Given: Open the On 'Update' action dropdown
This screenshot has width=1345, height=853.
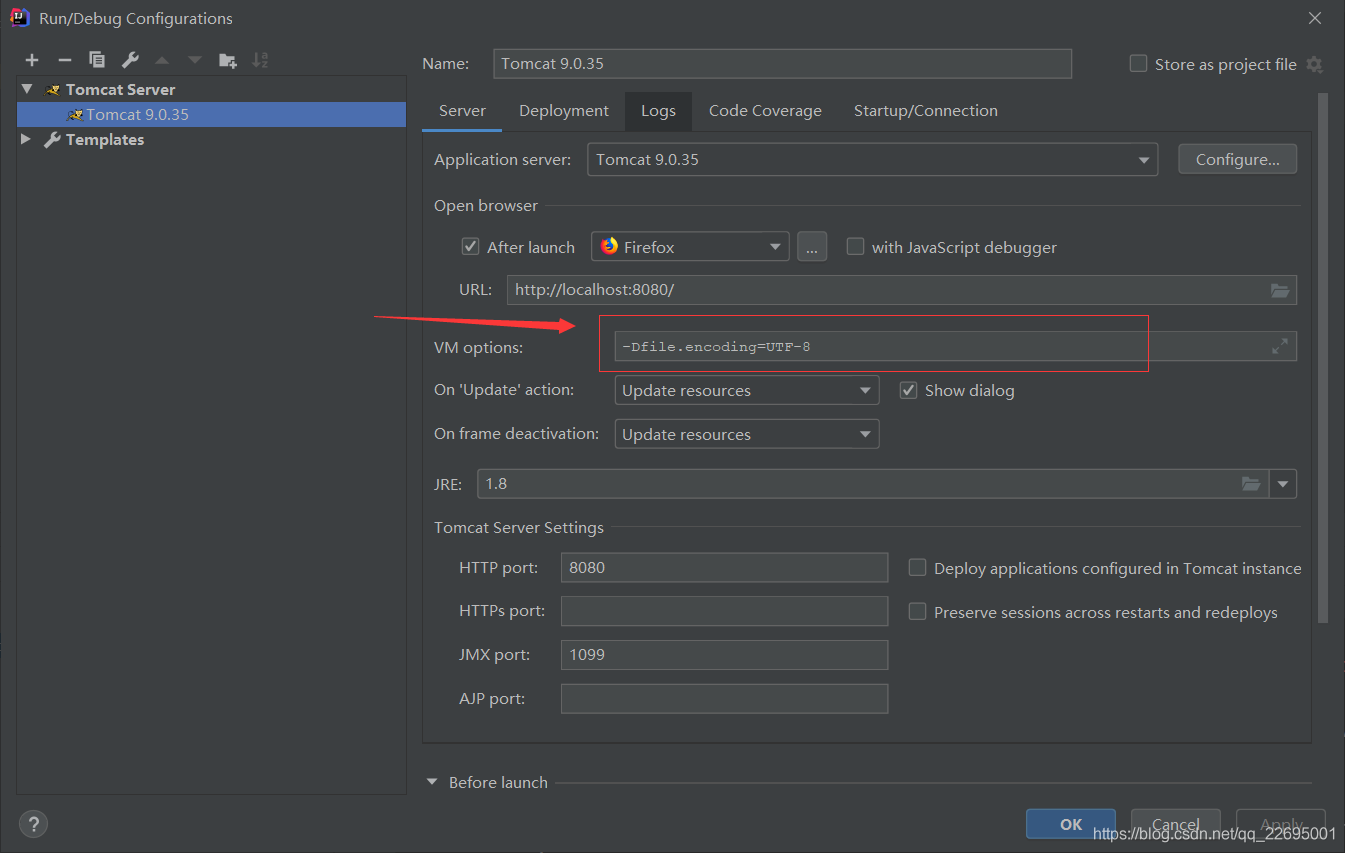Looking at the screenshot, I should pos(746,390).
